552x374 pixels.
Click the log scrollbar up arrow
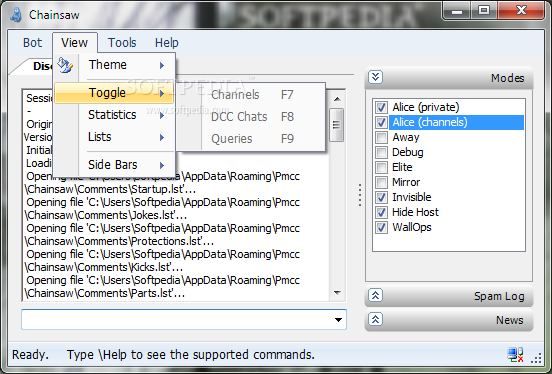click(x=337, y=99)
